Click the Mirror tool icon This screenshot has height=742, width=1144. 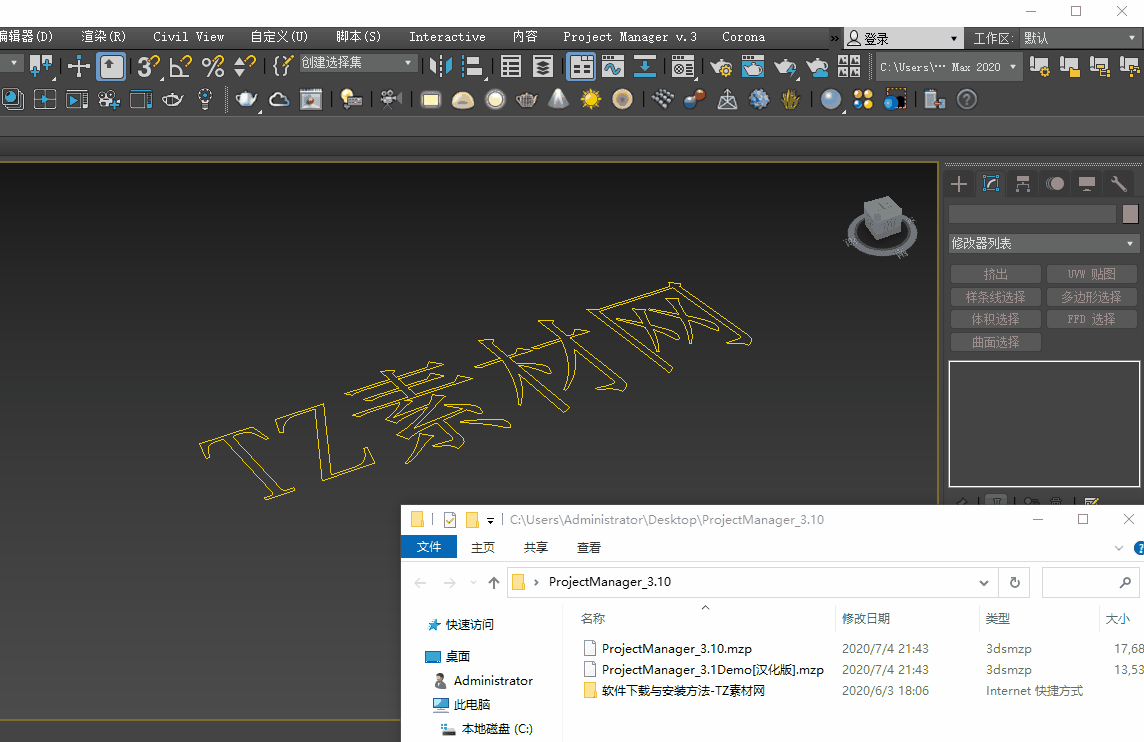(x=440, y=67)
